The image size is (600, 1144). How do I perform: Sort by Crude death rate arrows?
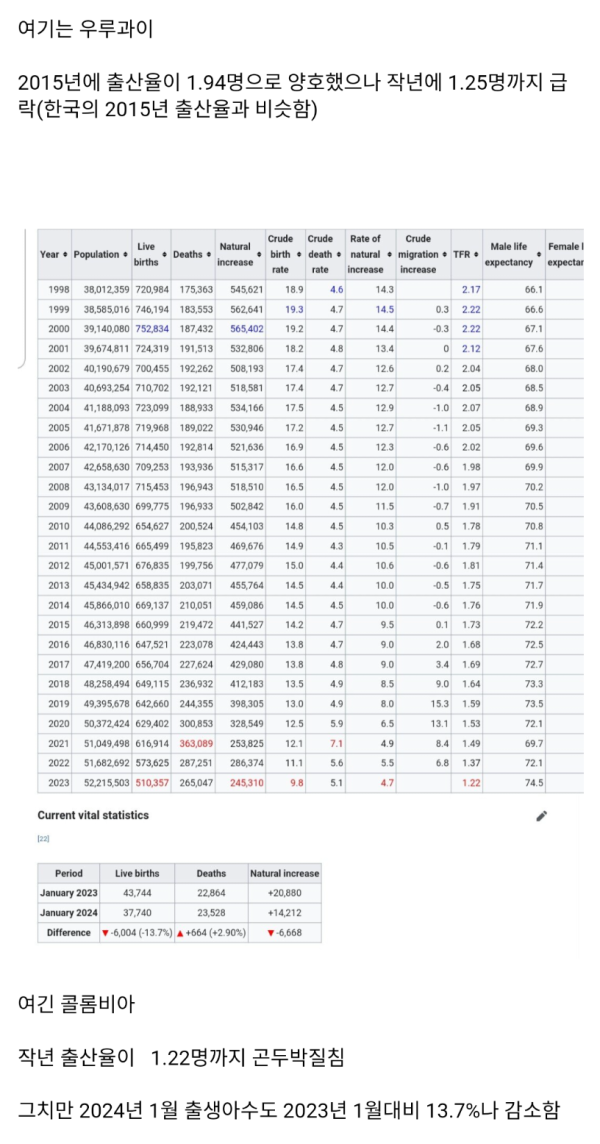click(340, 255)
